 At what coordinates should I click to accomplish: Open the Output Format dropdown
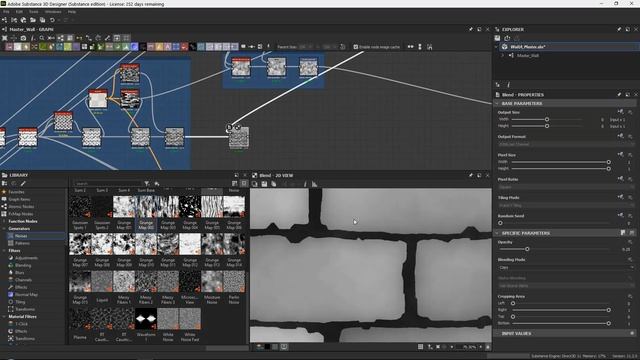(565, 144)
